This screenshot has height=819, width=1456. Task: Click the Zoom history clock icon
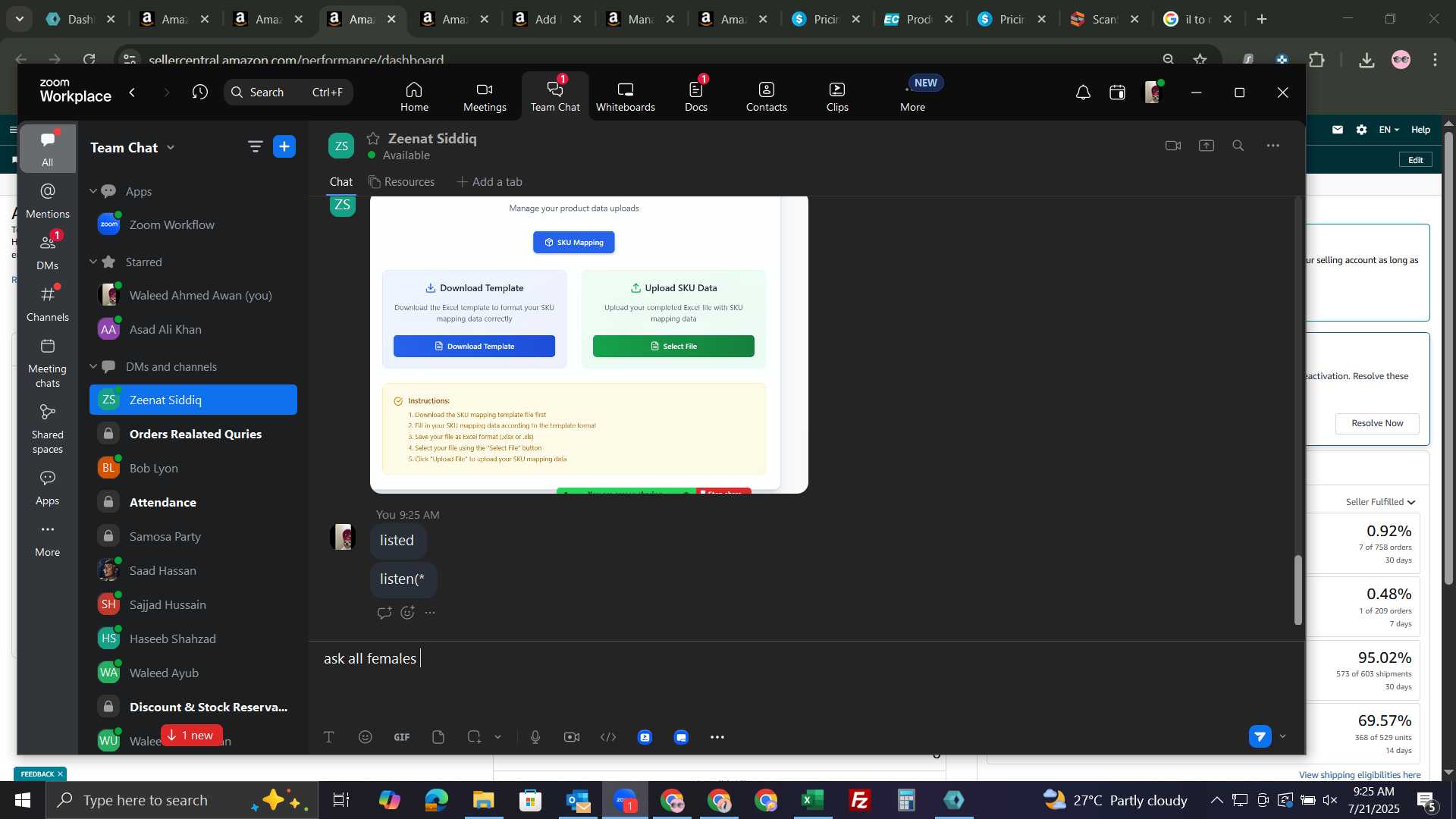pos(200,93)
